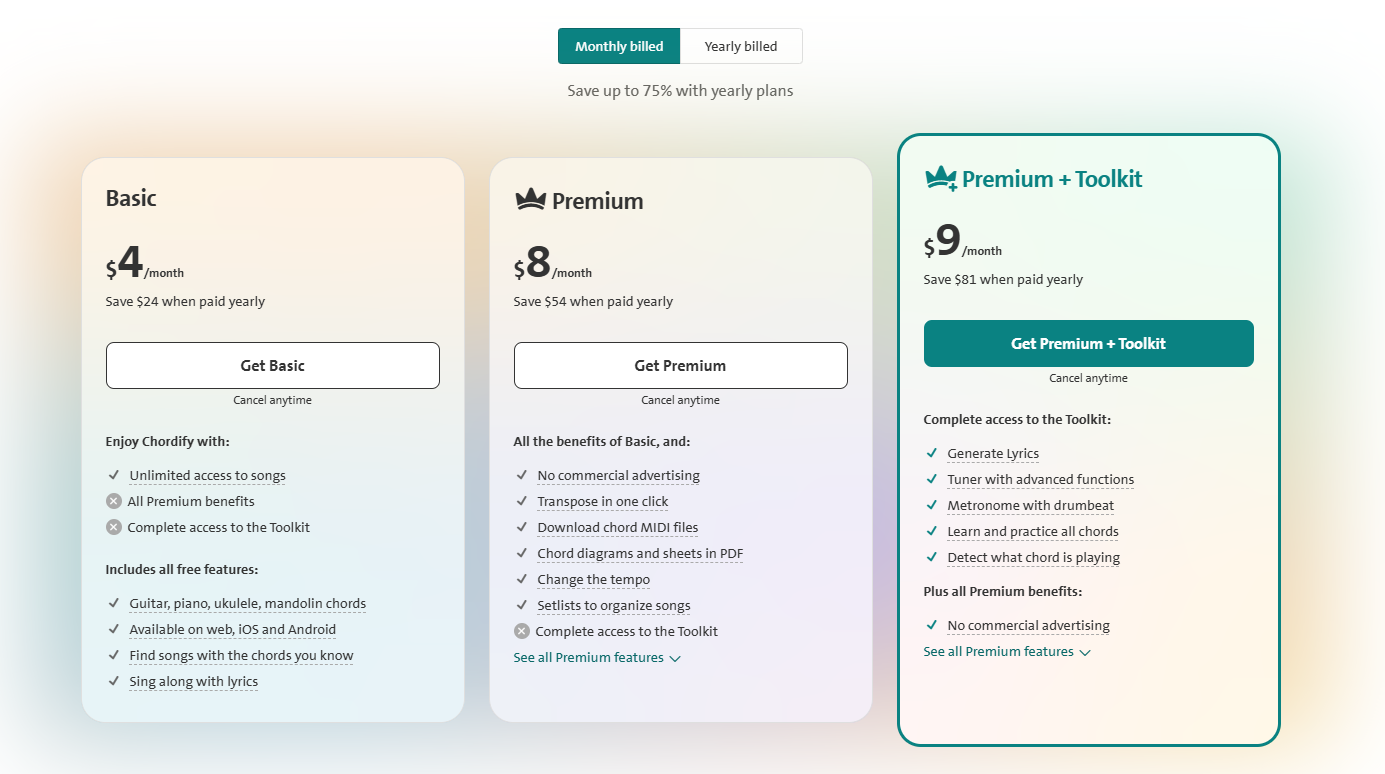Expand See all Premium features in Premium card

coord(597,658)
